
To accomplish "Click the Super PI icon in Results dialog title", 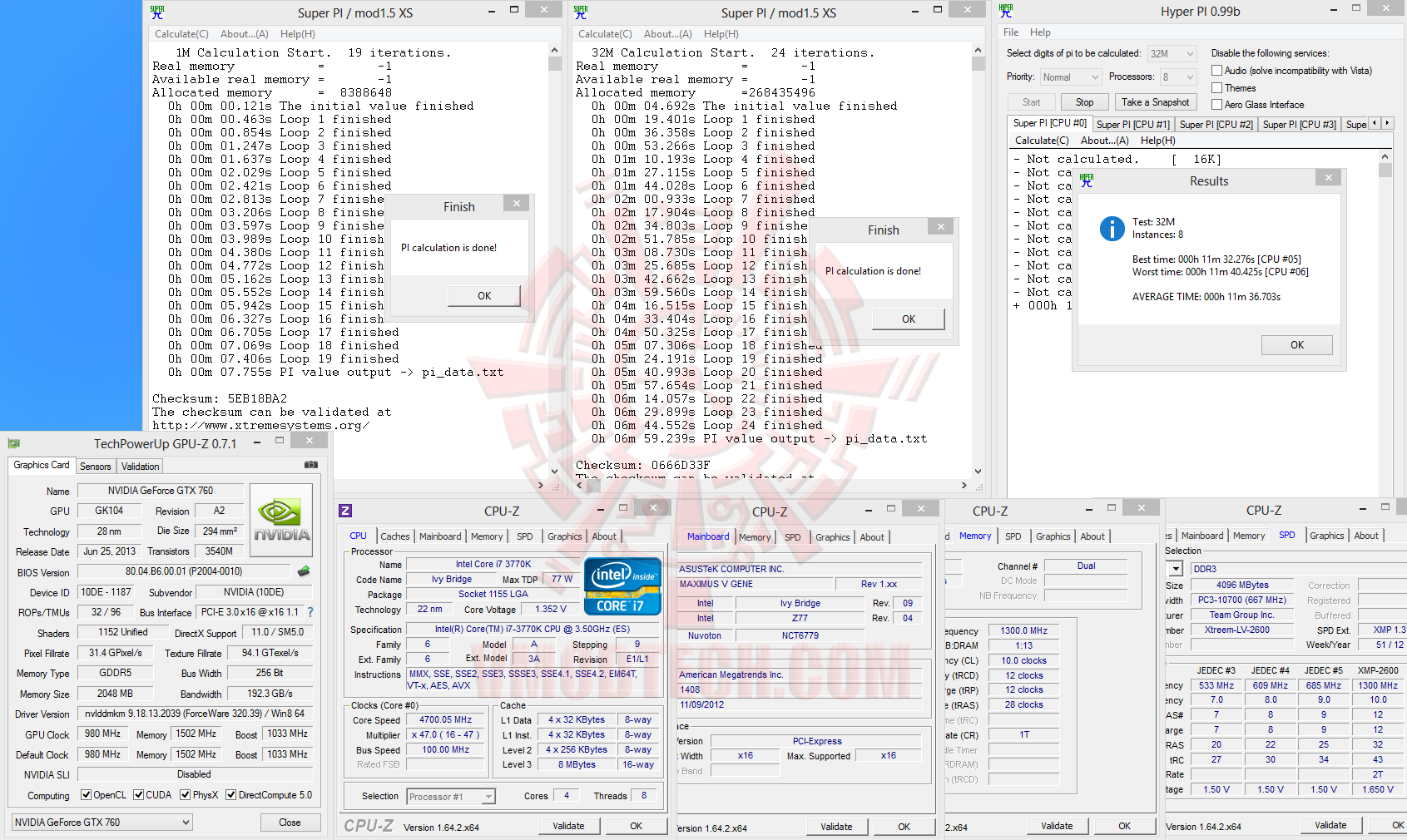I will click(x=1087, y=180).
